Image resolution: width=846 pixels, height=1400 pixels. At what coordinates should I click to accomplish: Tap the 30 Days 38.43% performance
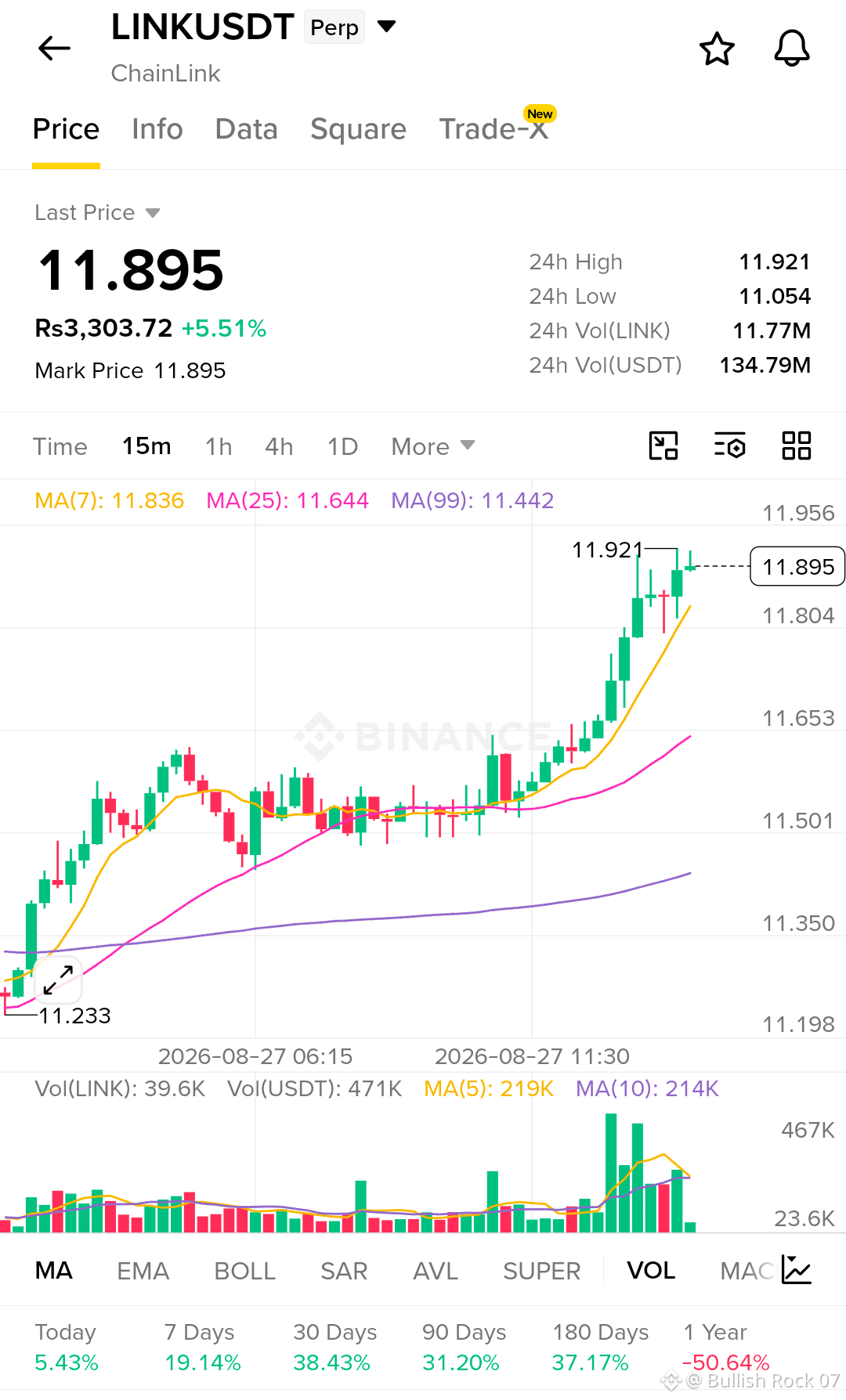pos(334,1347)
